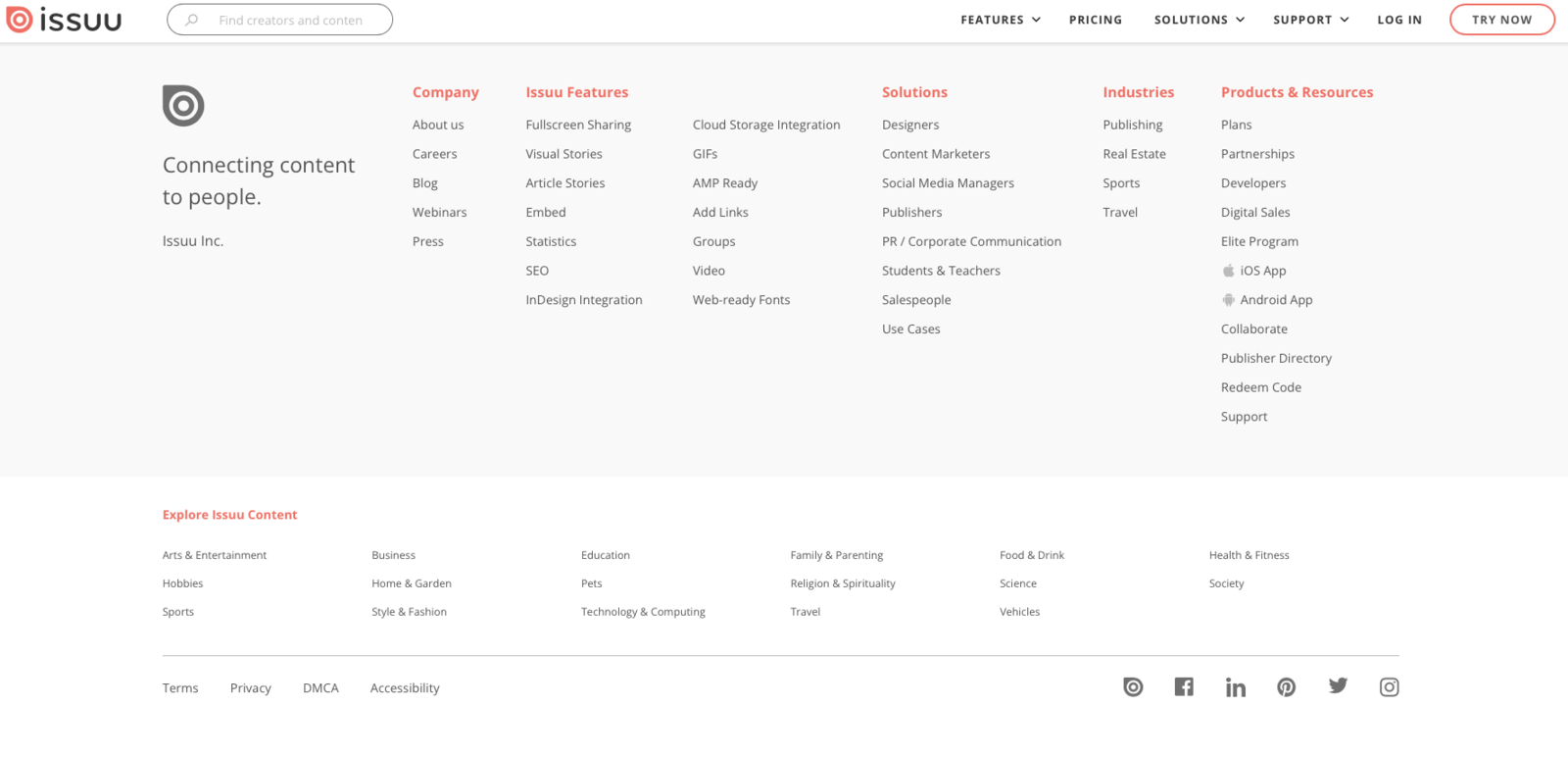Expand the Solutions dropdown menu
Screen dimensions: 1568x757
(1200, 20)
